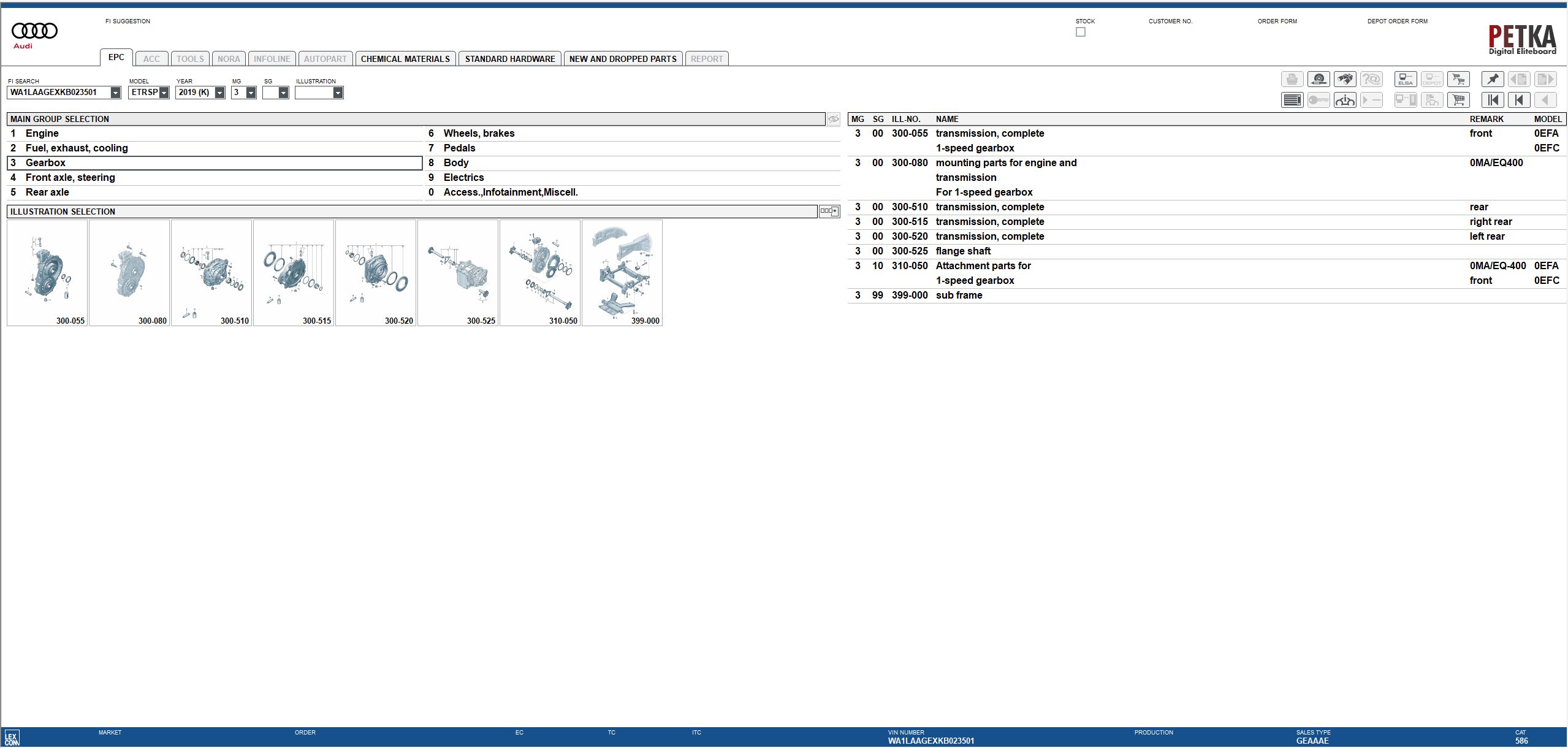The height and width of the screenshot is (748, 1568).
Task: Select main group 4 Front axle, steering
Action: (x=215, y=178)
